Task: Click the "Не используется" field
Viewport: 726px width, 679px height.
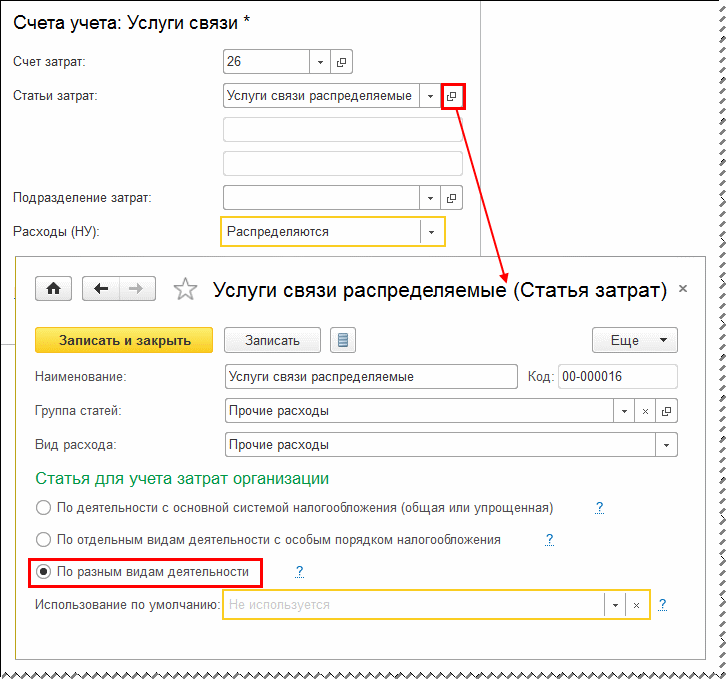Action: click(414, 605)
